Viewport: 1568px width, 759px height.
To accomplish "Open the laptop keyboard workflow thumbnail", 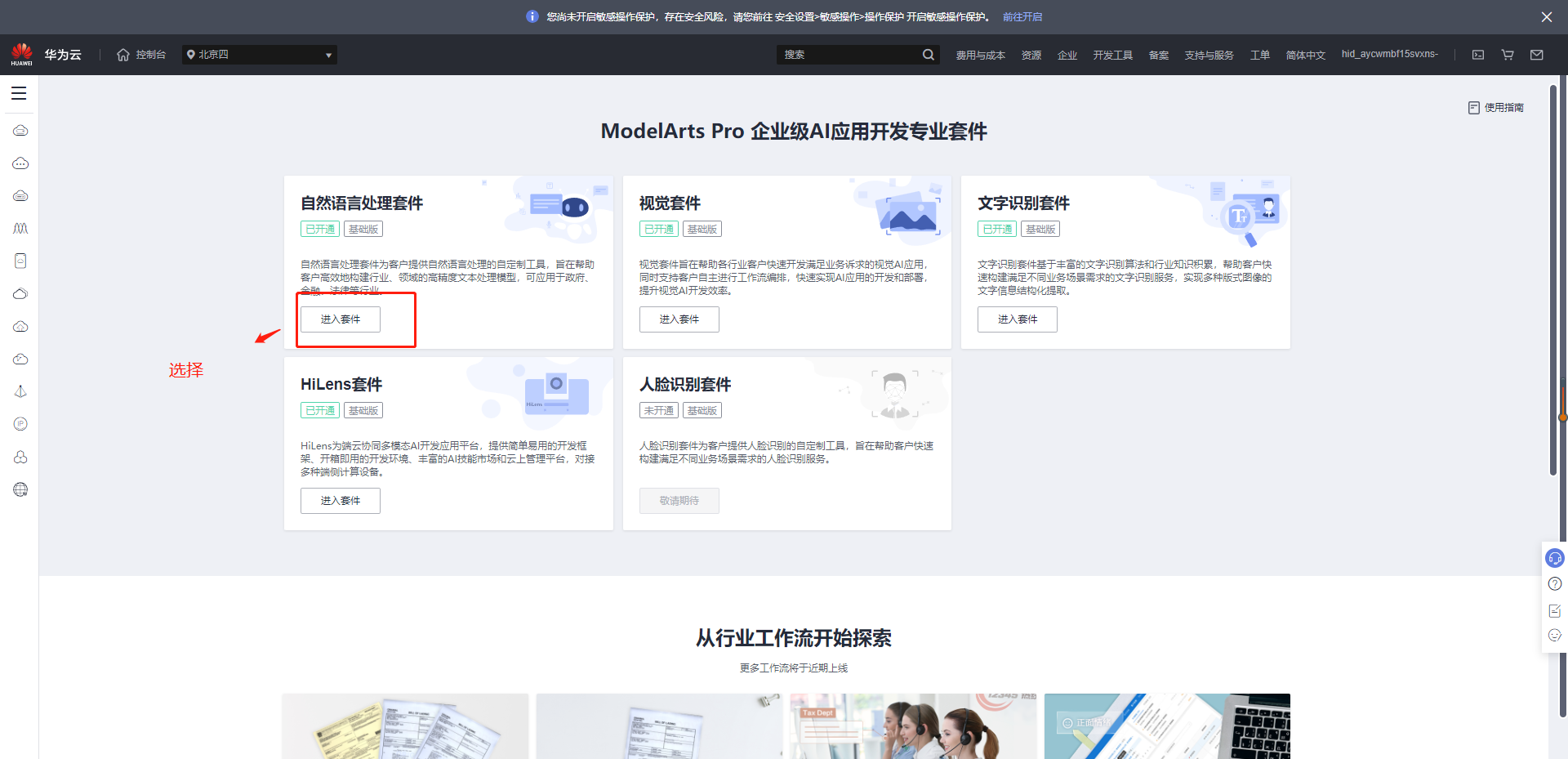I will click(x=1167, y=726).
